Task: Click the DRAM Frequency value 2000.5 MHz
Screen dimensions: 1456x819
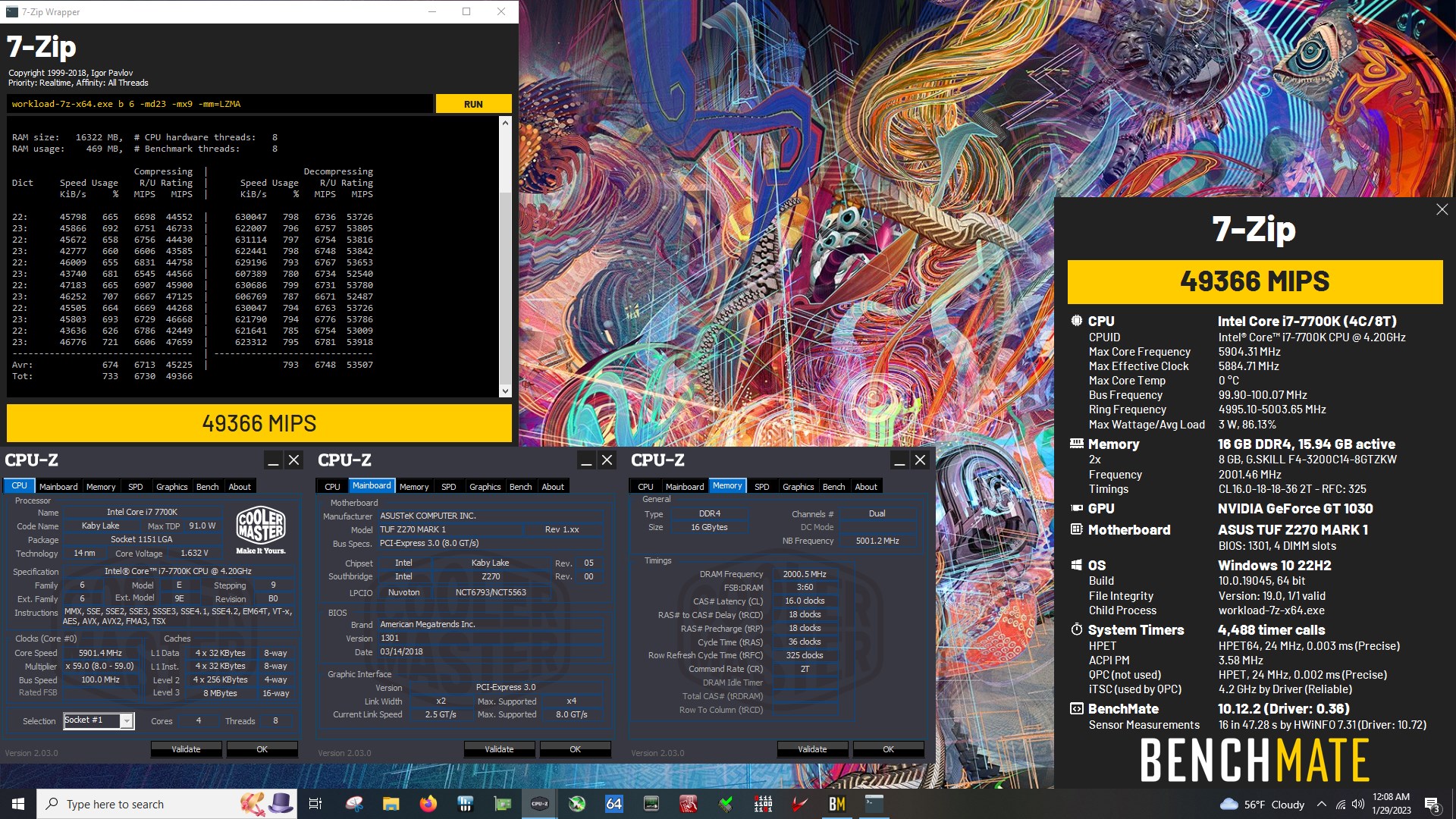Action: coord(805,574)
